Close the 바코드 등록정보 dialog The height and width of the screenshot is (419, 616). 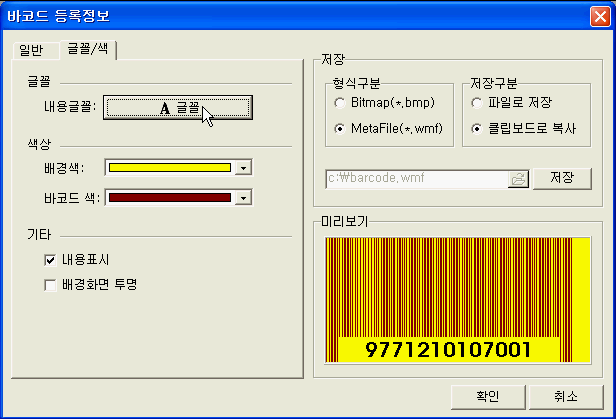pos(600,17)
